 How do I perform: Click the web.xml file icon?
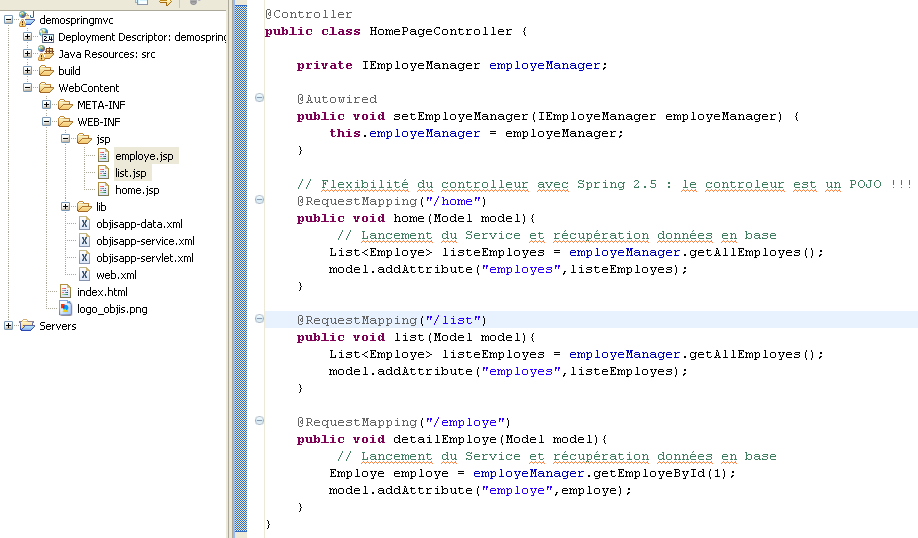click(84, 275)
